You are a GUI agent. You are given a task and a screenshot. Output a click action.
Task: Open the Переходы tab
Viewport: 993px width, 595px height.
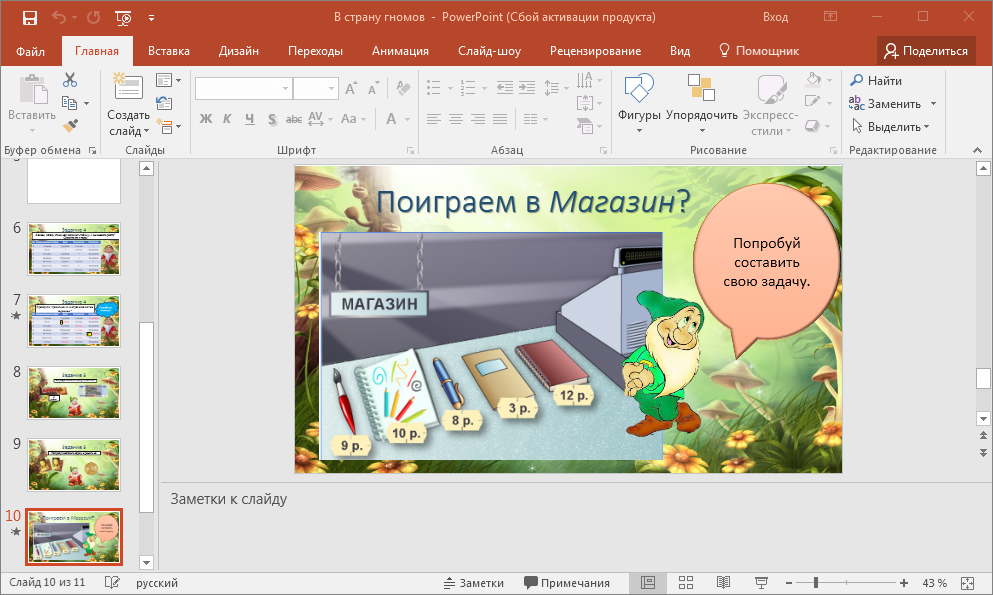pyautogui.click(x=315, y=51)
